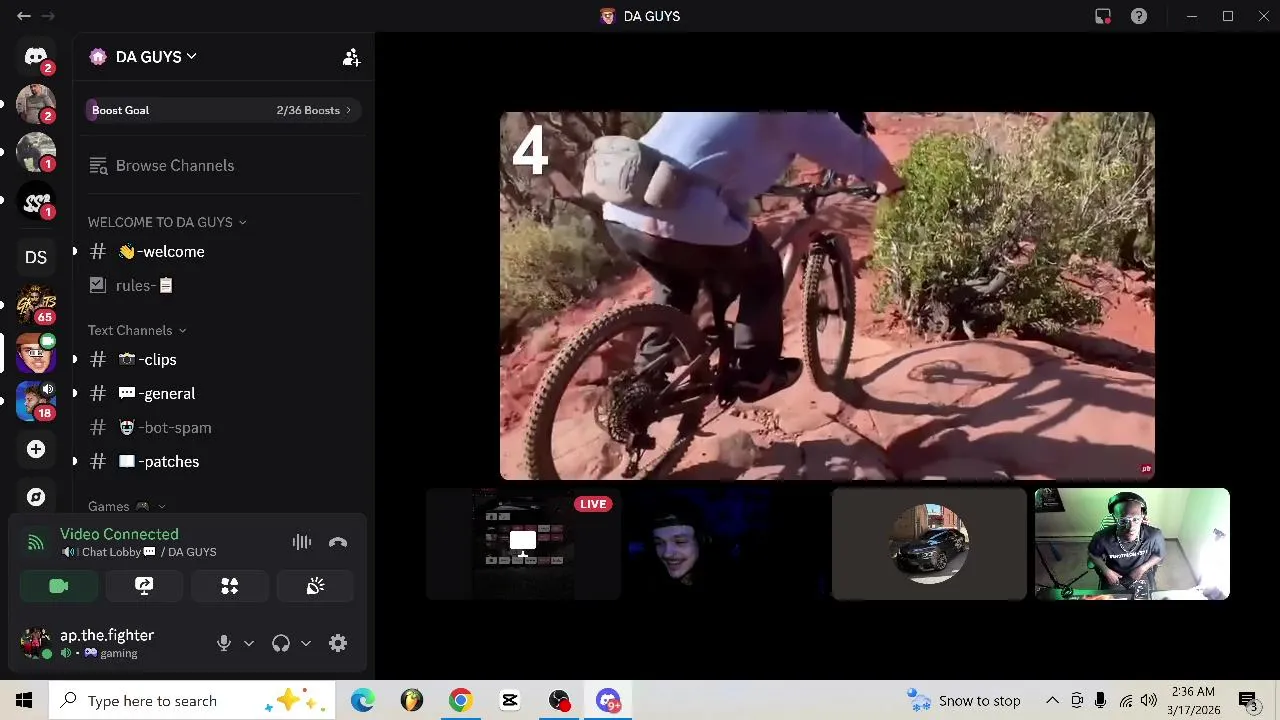Focus the main mountain biking stream video
The width and height of the screenshot is (1280, 720).
coord(827,296)
